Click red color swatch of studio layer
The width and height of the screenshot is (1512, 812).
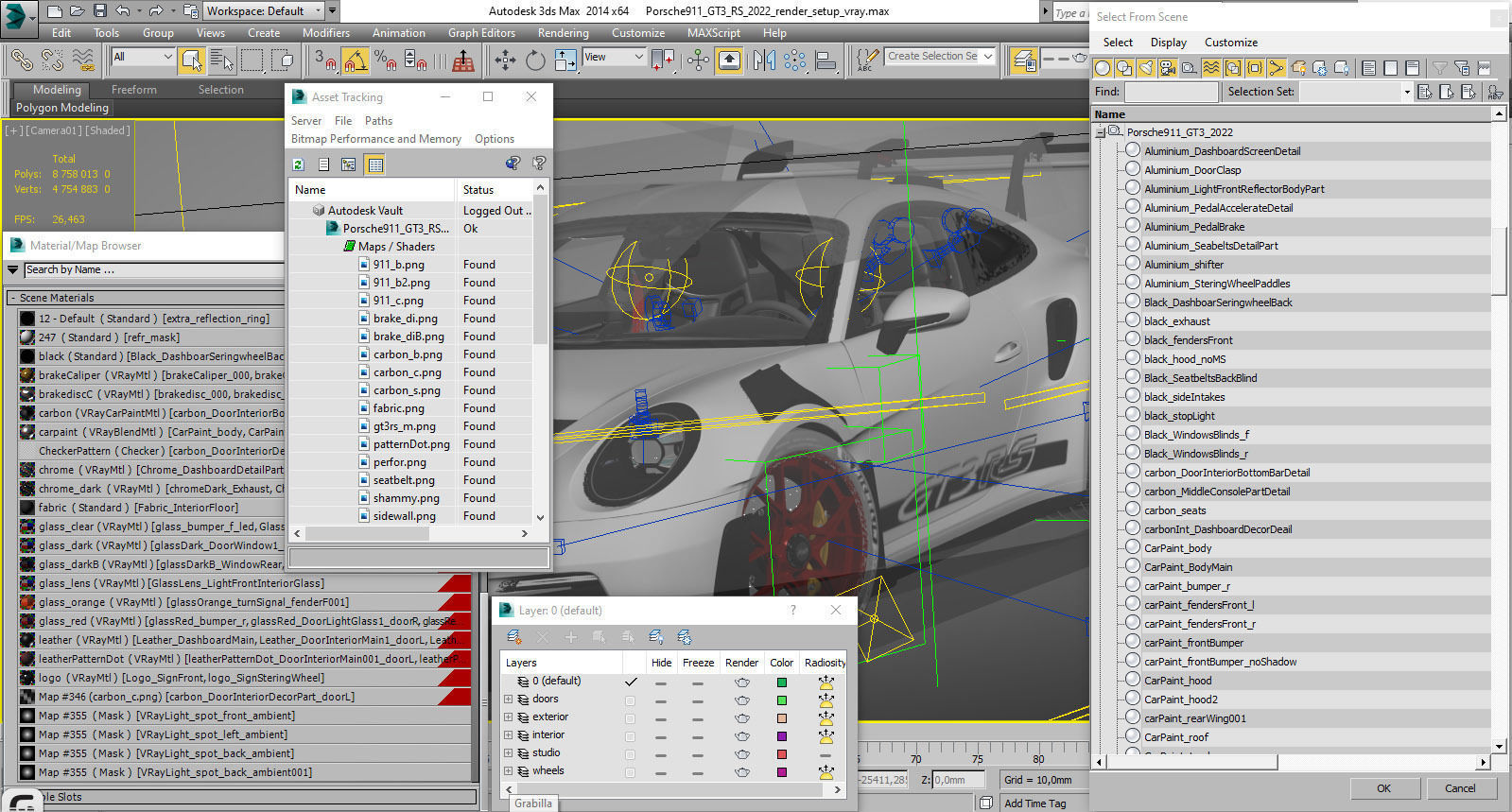782,754
